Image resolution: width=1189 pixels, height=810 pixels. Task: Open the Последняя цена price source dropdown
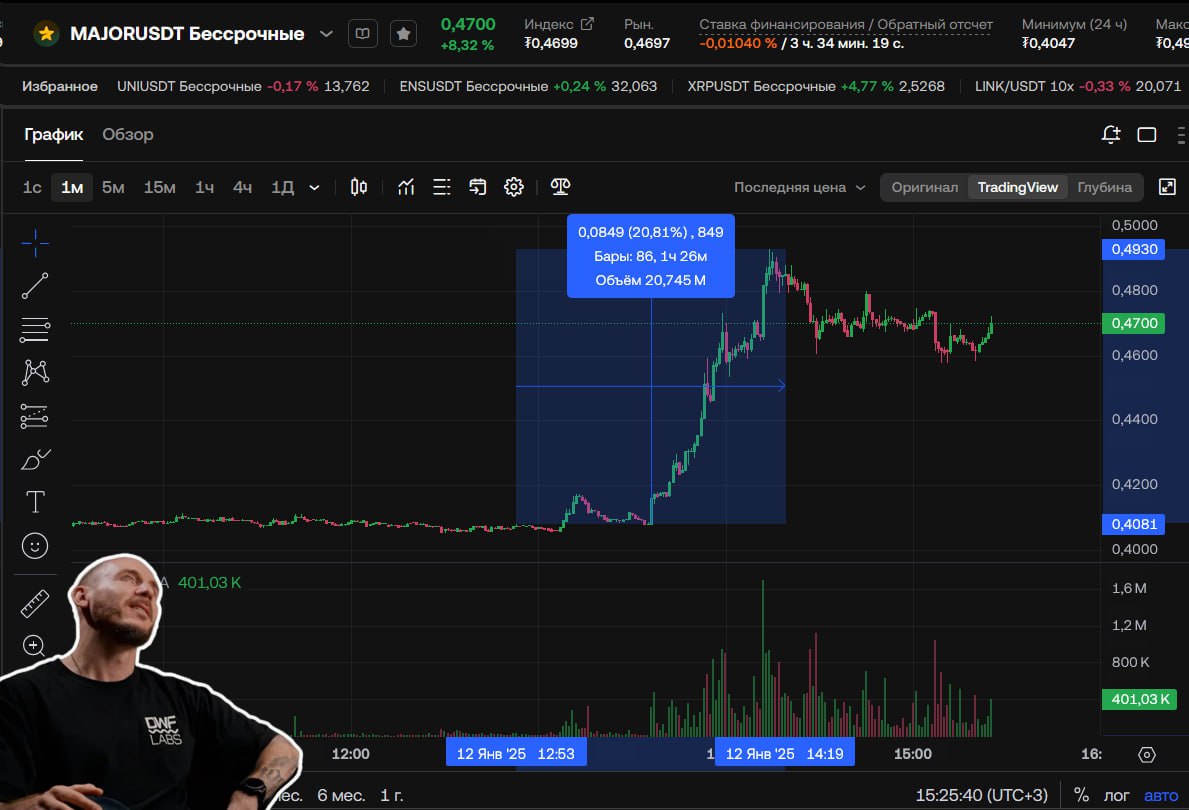click(x=799, y=187)
